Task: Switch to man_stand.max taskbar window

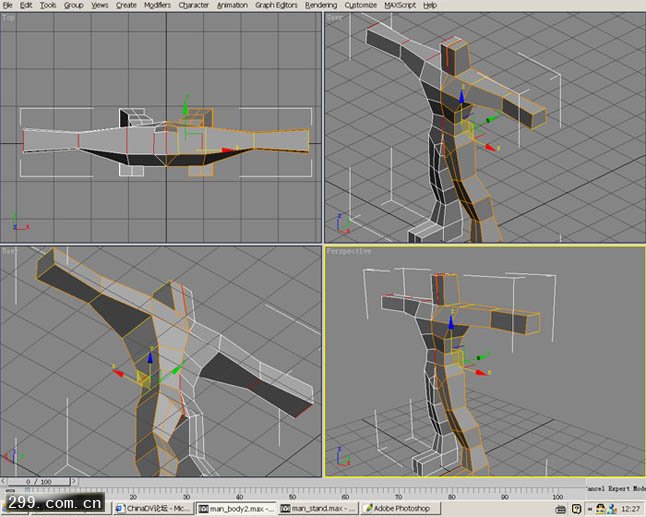Action: [318, 508]
